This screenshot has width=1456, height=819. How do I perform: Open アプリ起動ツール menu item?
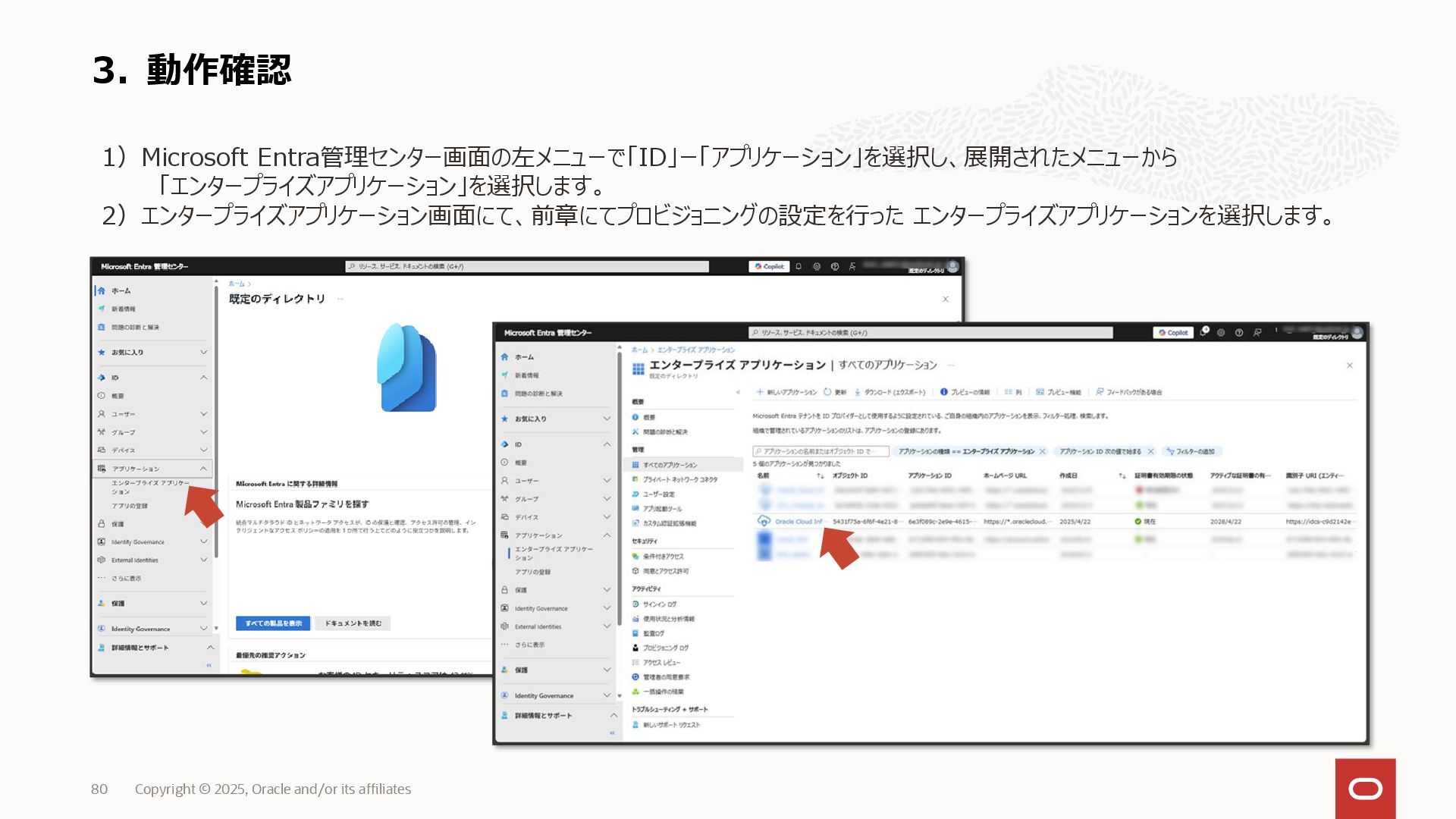point(662,509)
